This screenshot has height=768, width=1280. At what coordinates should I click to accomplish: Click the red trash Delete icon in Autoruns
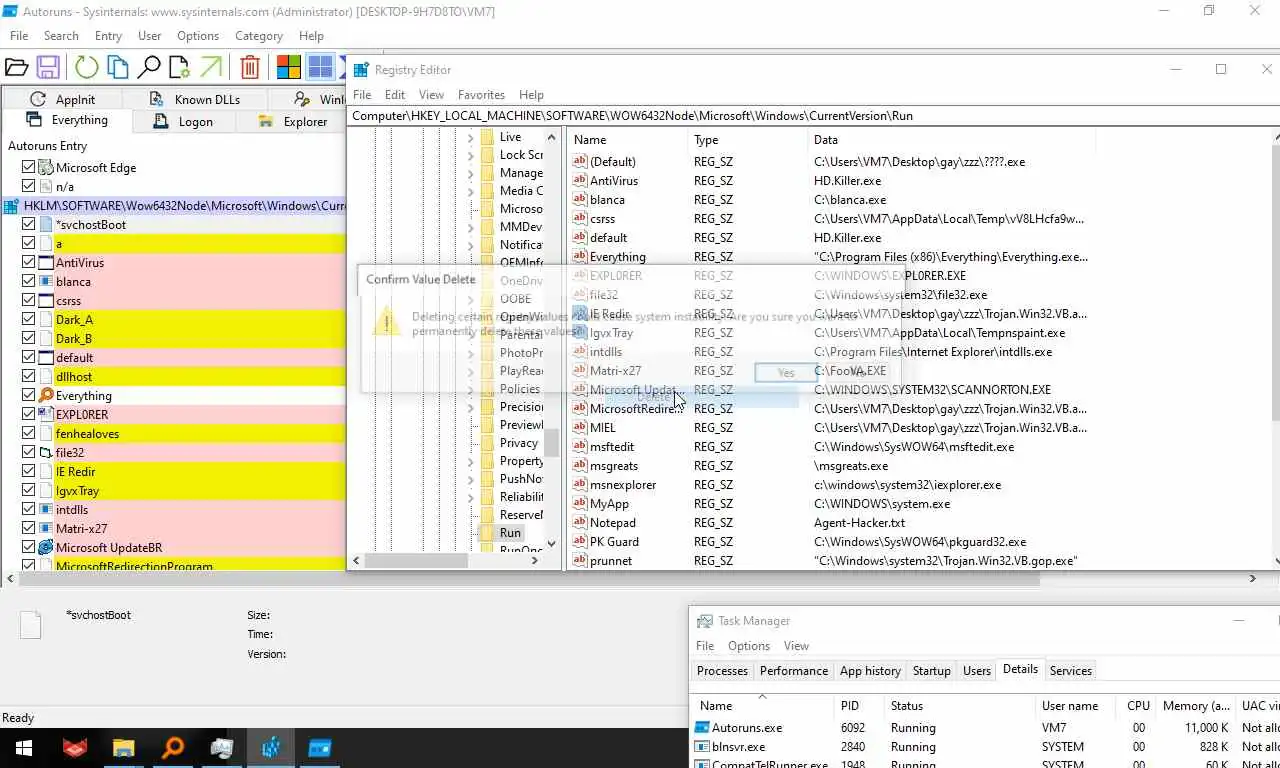click(250, 68)
